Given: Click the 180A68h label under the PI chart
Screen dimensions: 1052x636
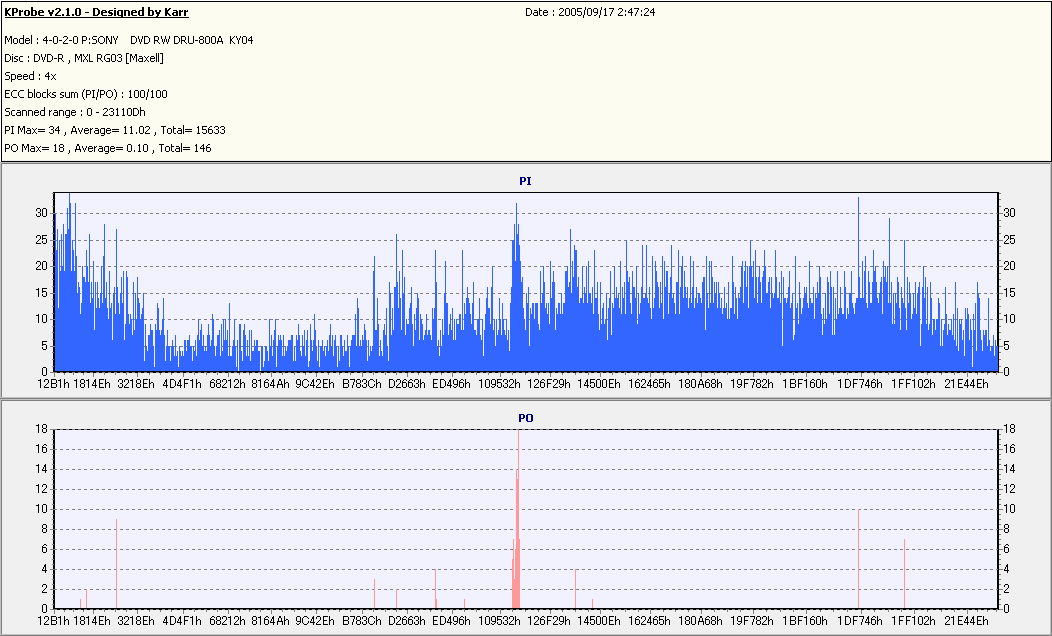Looking at the screenshot, I should point(700,384).
